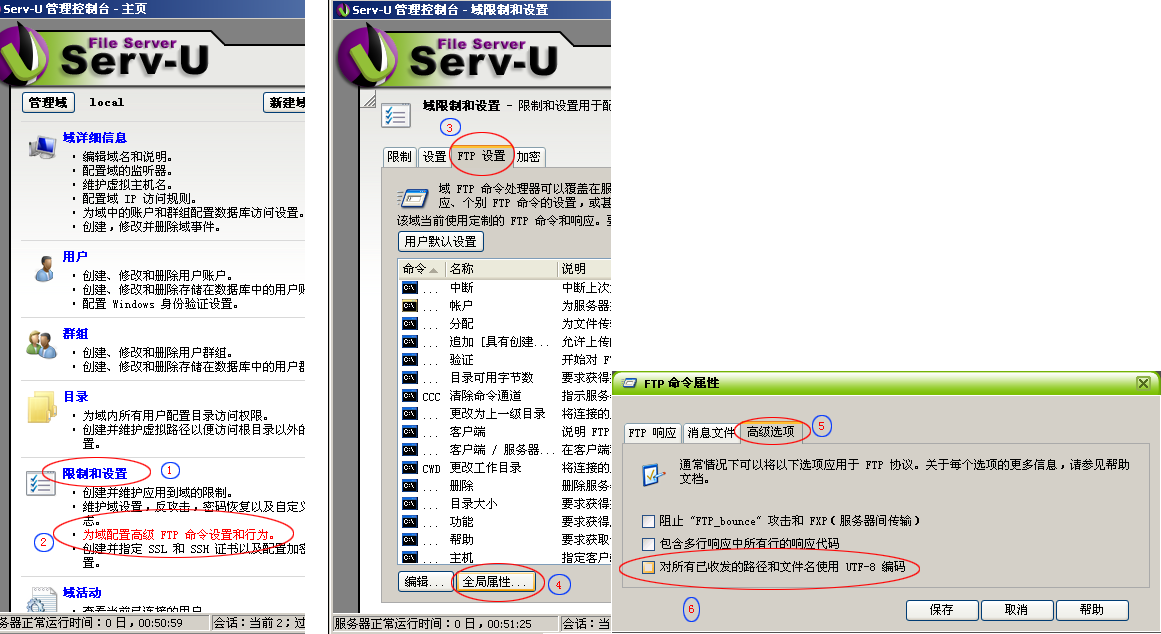Open the 域详细信息 link

(95, 138)
